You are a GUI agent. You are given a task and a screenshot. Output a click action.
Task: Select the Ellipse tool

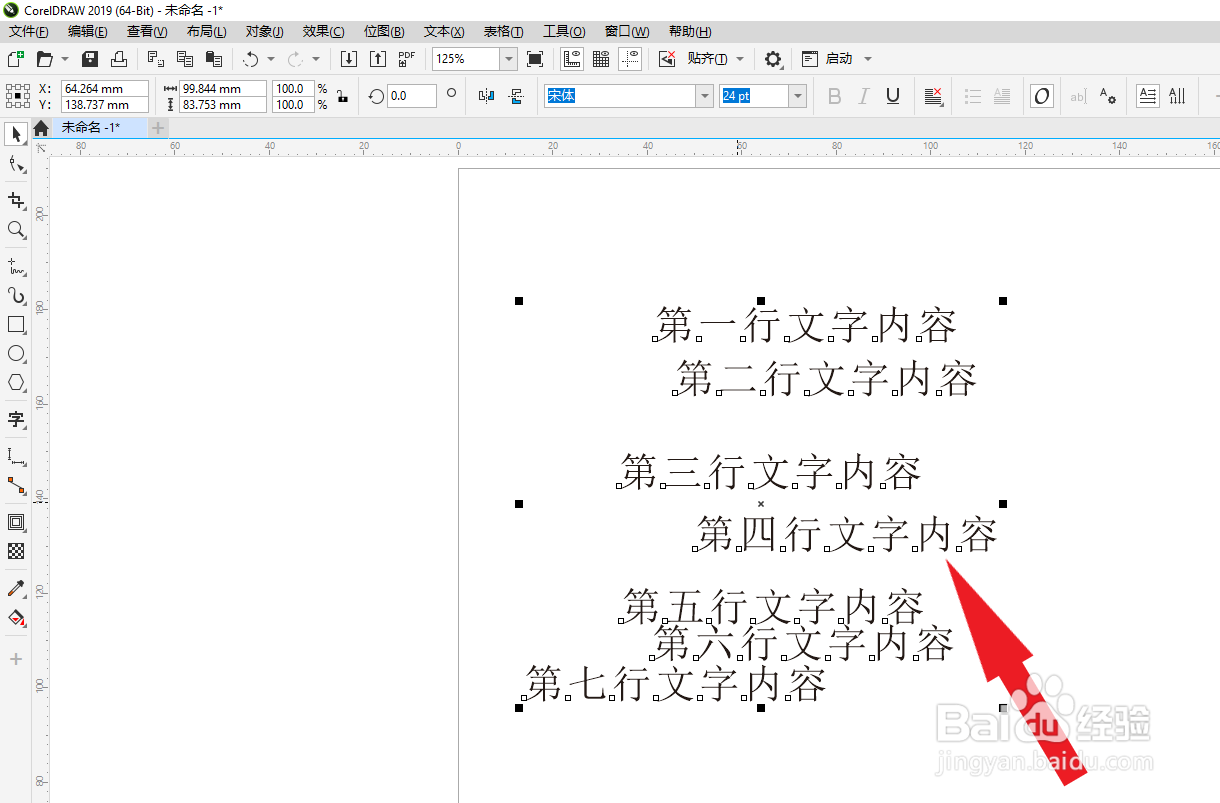pyautogui.click(x=15, y=353)
